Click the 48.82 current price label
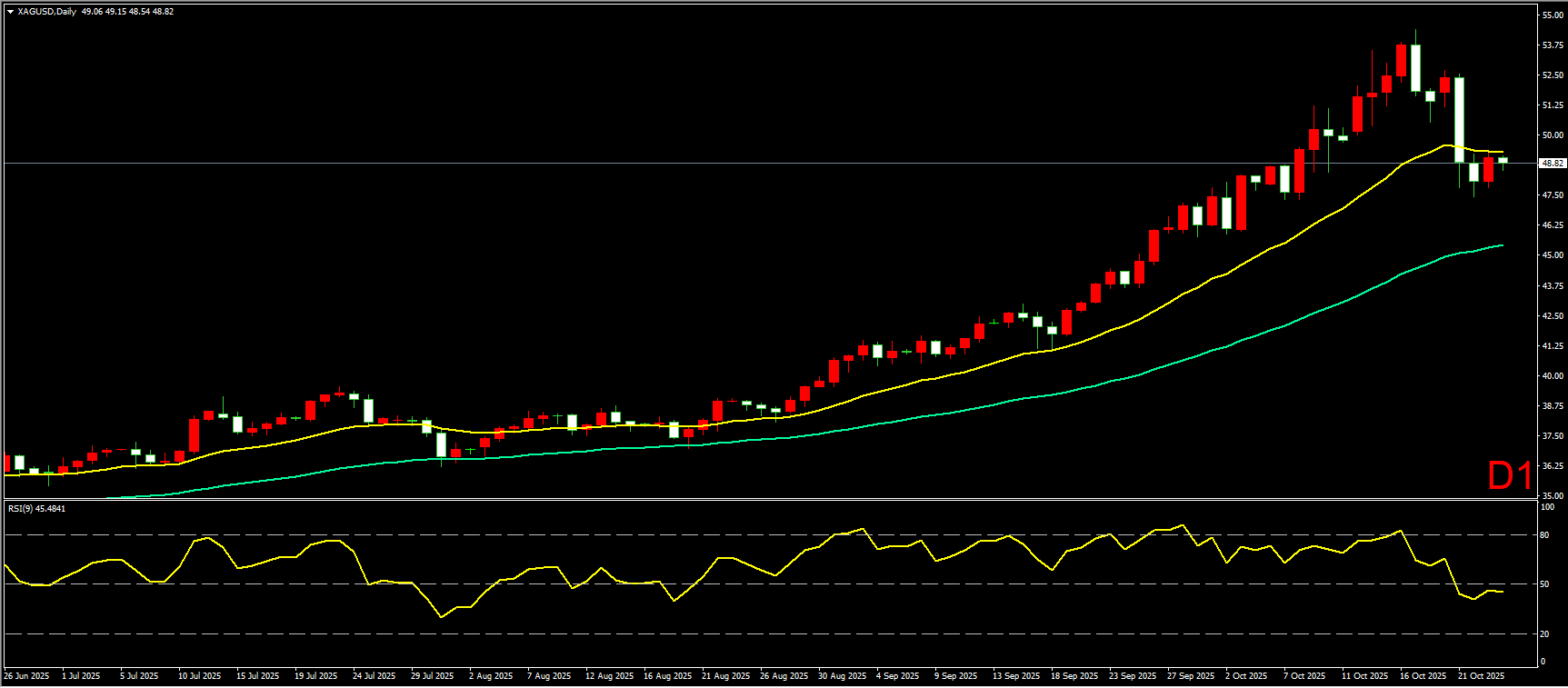 [1553, 164]
